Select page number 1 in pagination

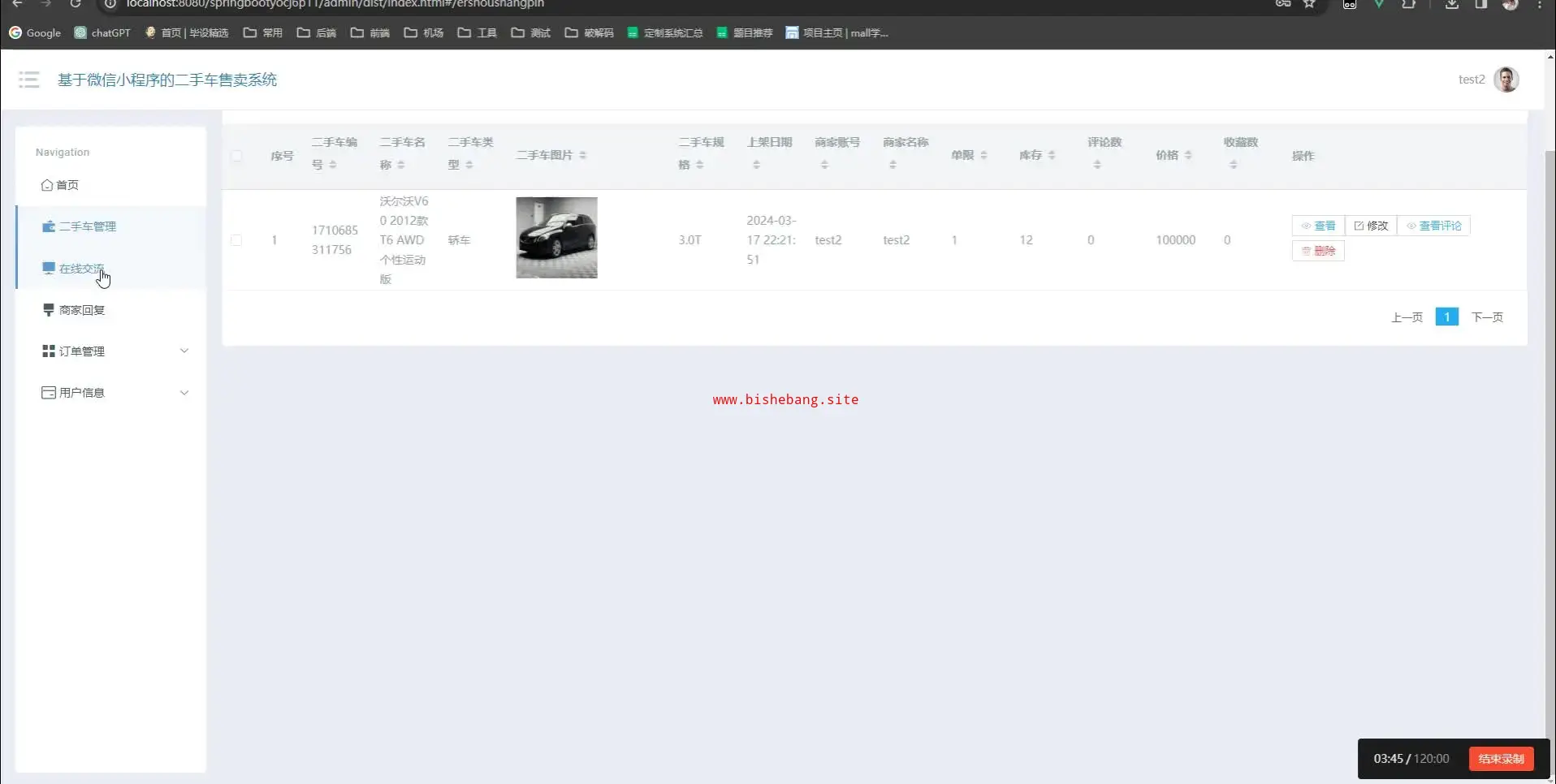point(1446,317)
